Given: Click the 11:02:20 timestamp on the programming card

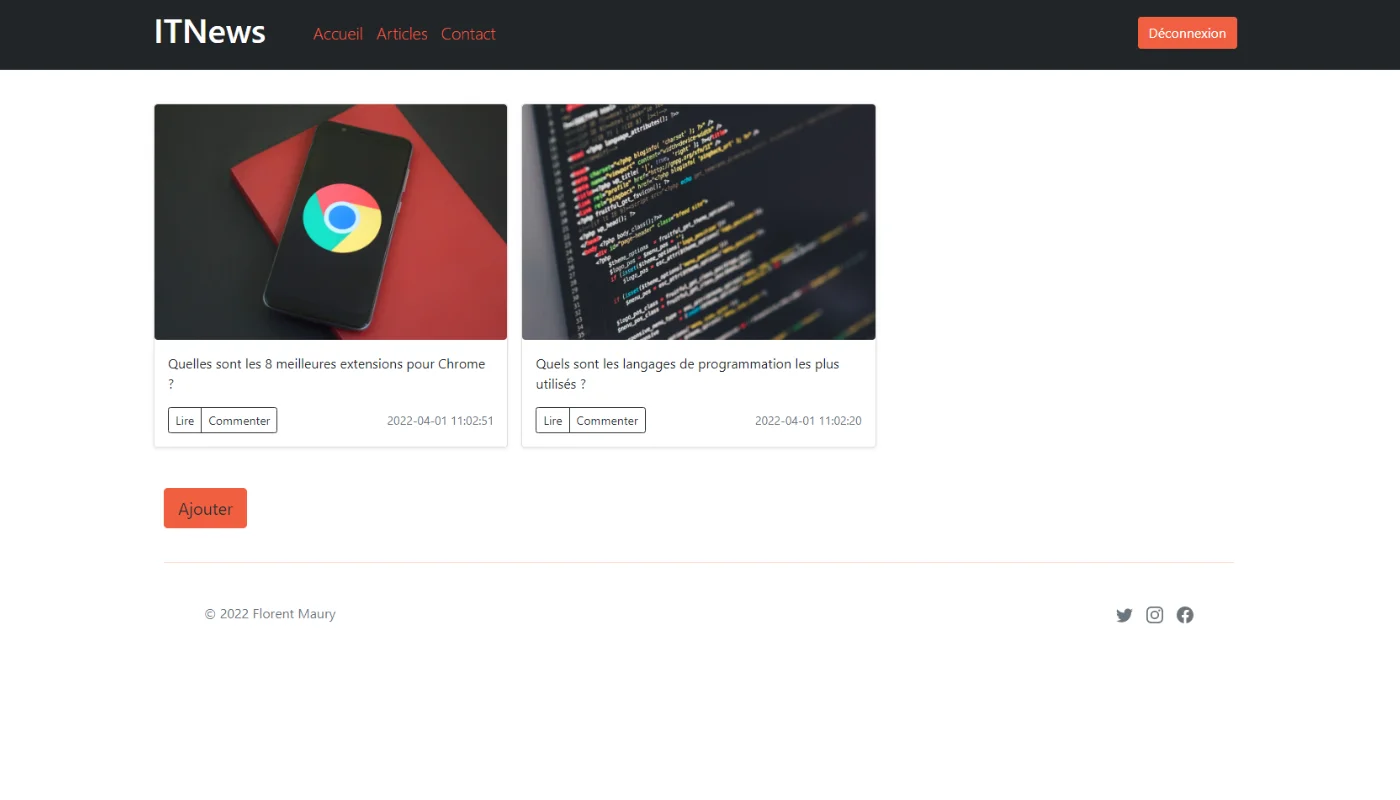Looking at the screenshot, I should pyautogui.click(x=808, y=421).
